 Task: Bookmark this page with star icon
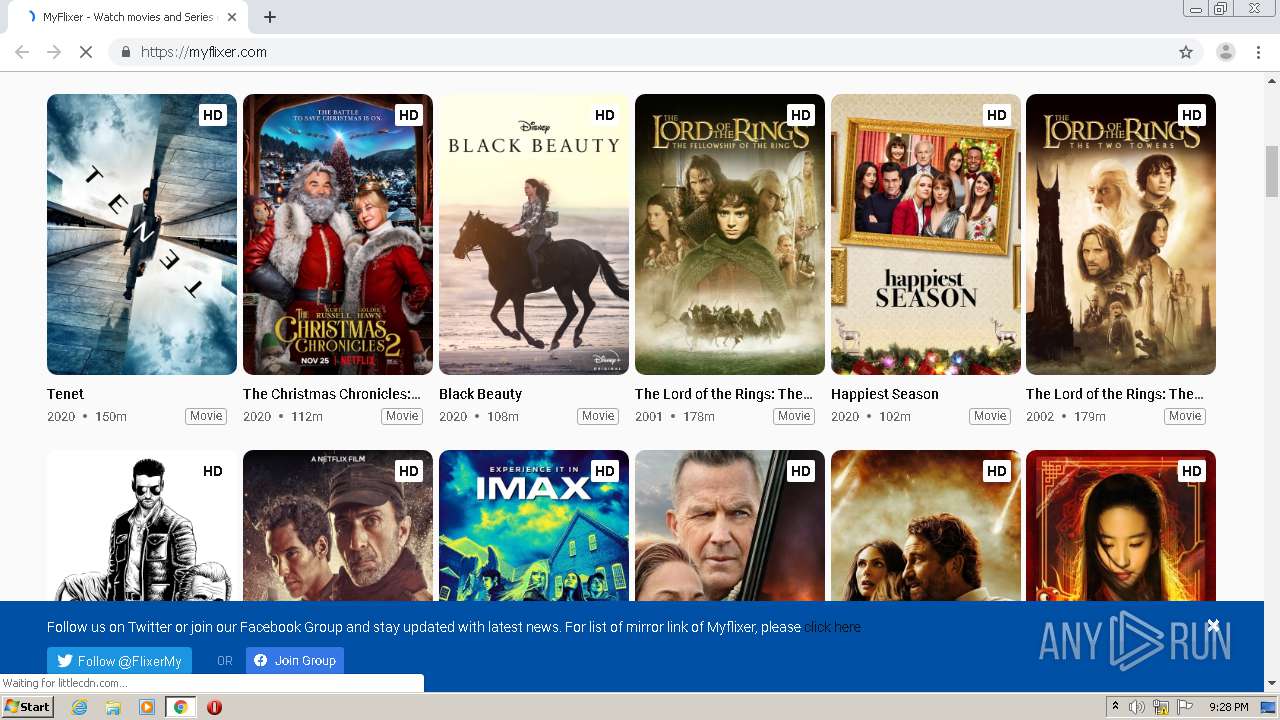pyautogui.click(x=1186, y=52)
